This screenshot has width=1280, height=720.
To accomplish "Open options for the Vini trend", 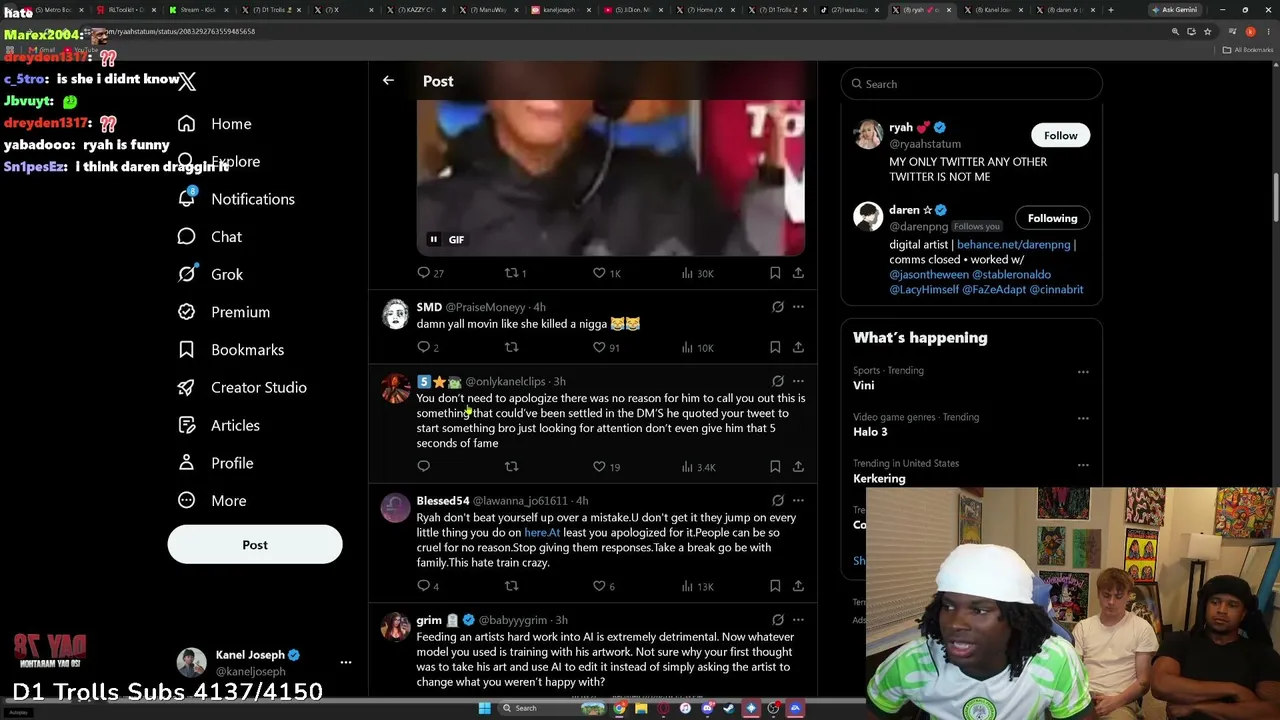I will [x=1083, y=372].
